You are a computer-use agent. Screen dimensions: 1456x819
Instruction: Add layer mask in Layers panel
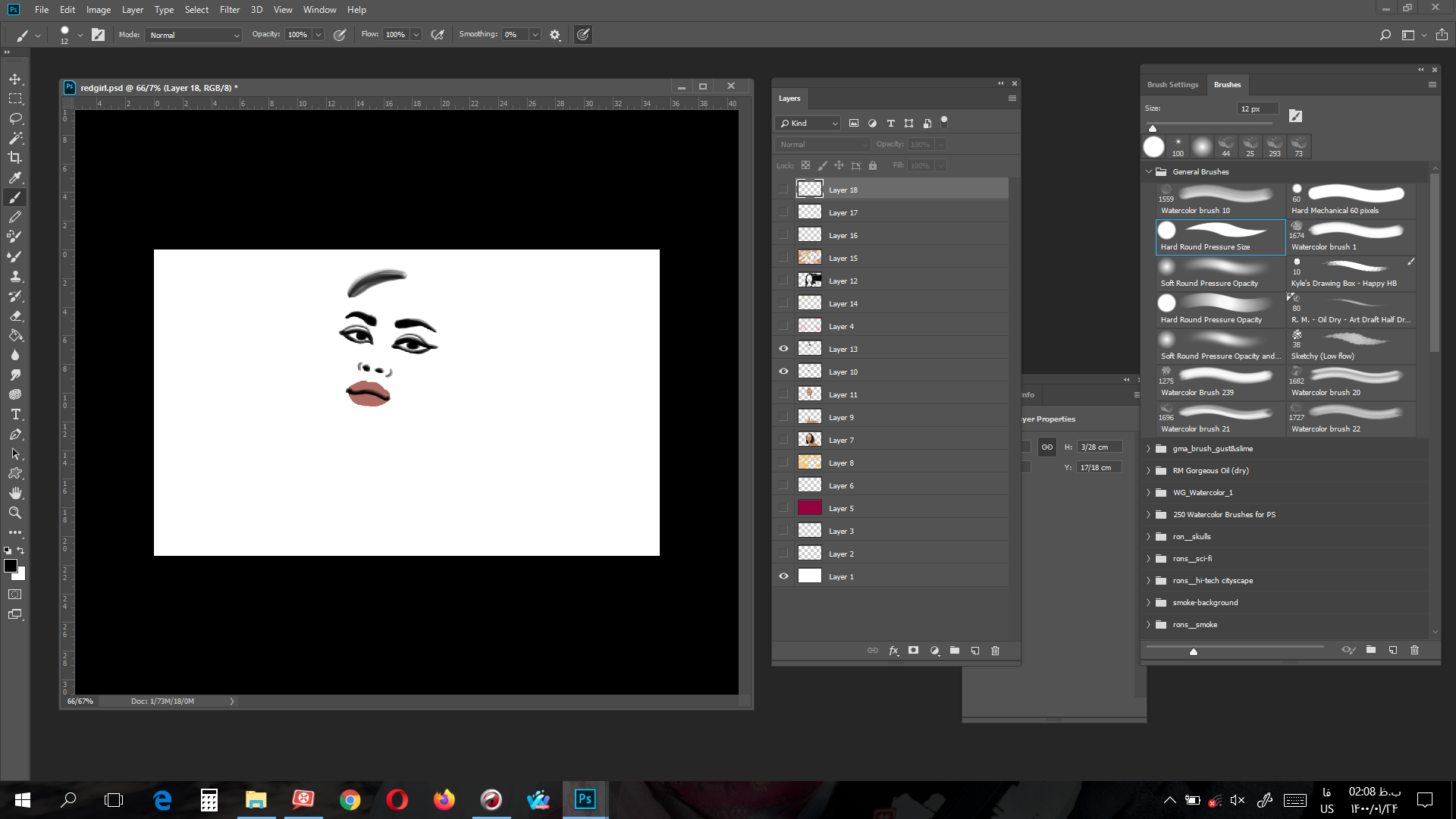coord(914,651)
